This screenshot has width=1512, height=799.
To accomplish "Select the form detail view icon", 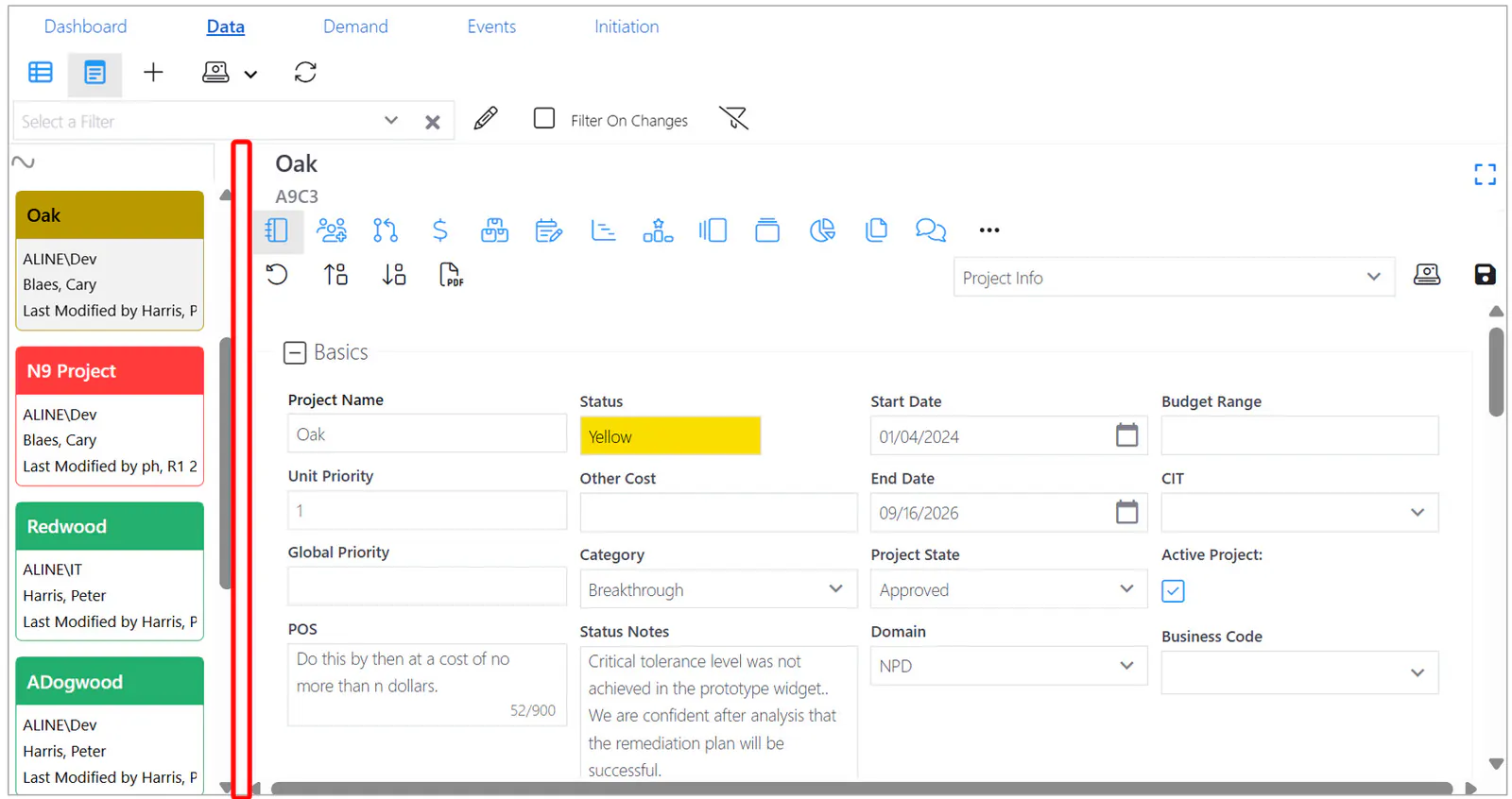I will coord(94,73).
